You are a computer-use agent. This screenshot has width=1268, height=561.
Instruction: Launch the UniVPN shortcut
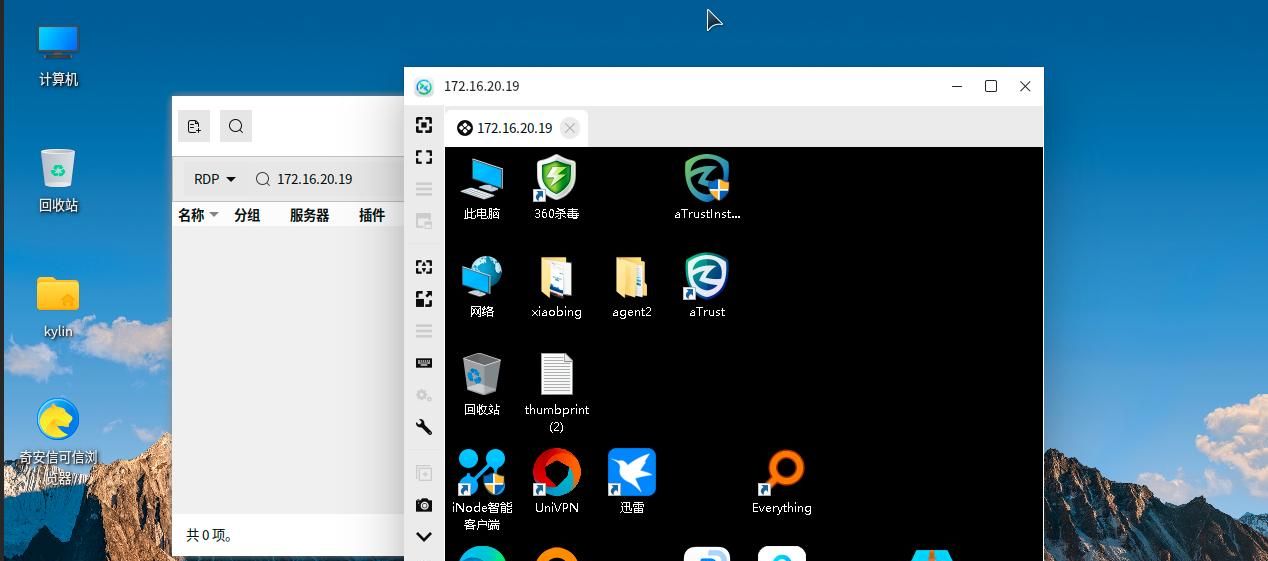[556, 482]
